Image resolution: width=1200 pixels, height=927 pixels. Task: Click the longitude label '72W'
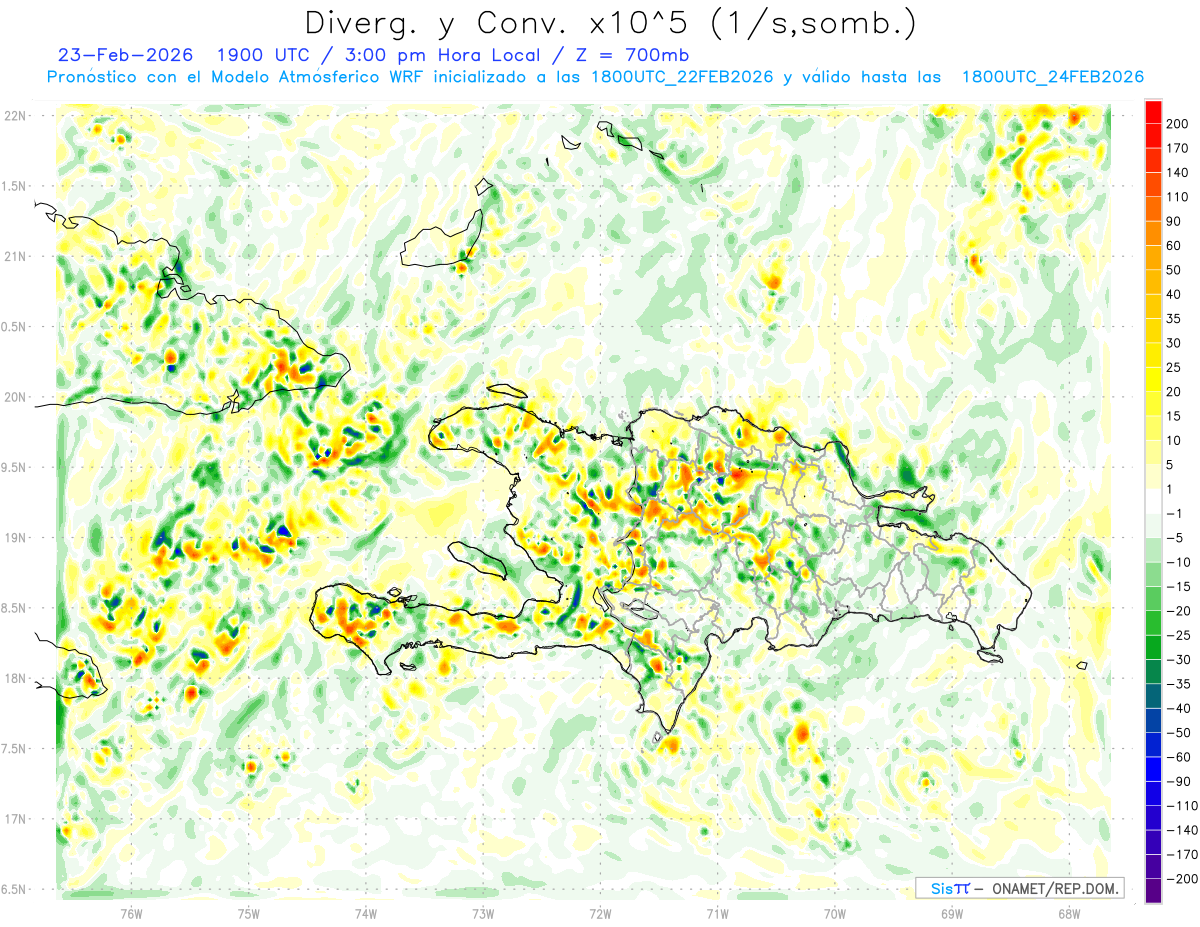tap(600, 913)
